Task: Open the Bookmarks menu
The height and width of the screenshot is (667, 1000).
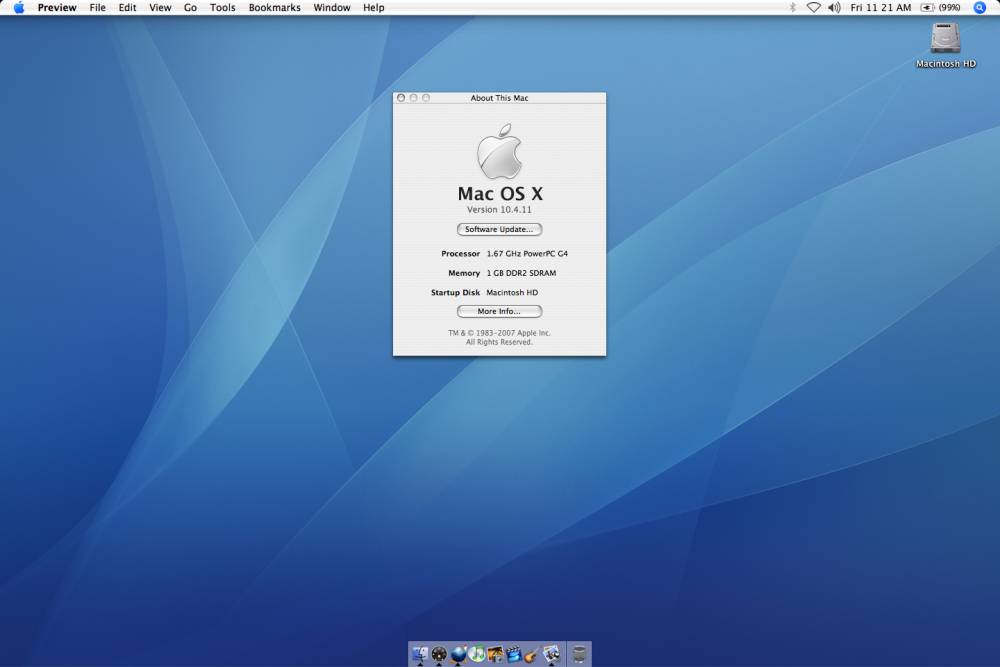Action: click(x=274, y=8)
